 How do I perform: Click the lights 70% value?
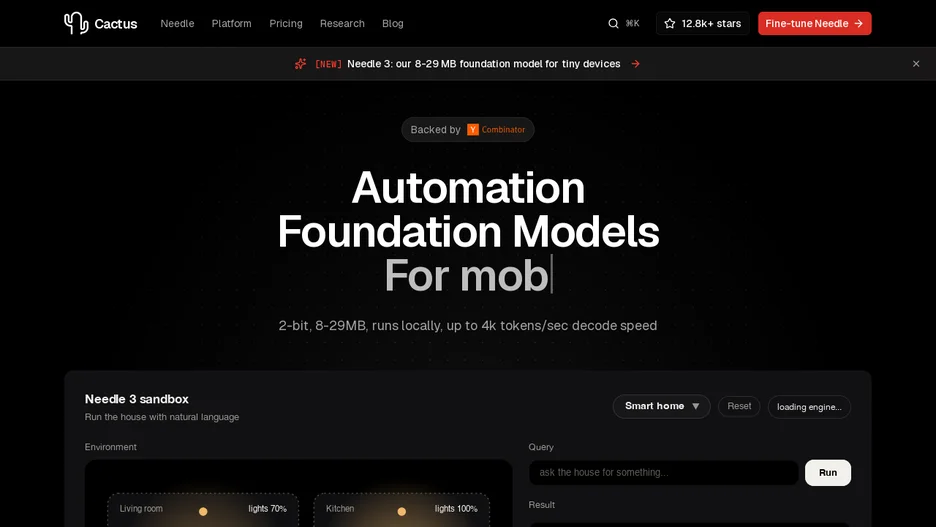point(267,508)
